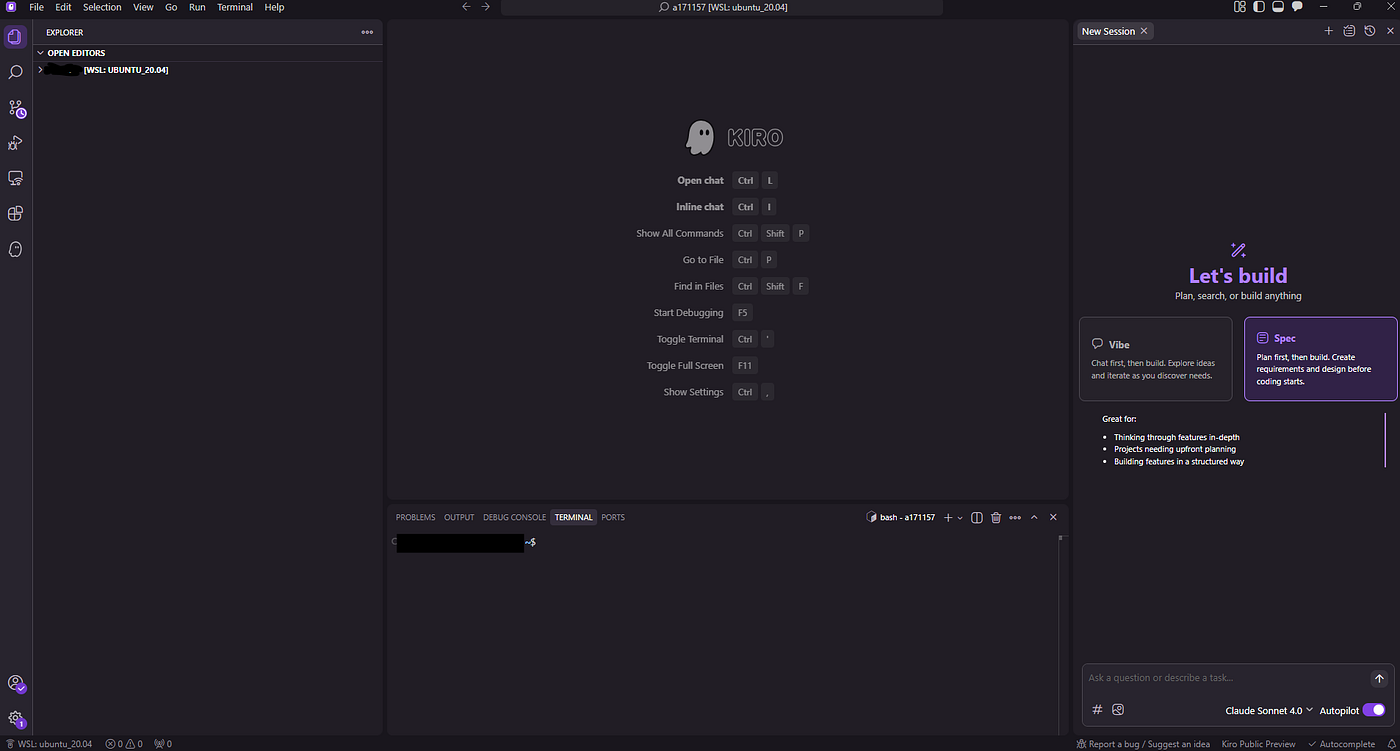Switch to the Debug Console tab
Image resolution: width=1400 pixels, height=751 pixels.
[514, 517]
